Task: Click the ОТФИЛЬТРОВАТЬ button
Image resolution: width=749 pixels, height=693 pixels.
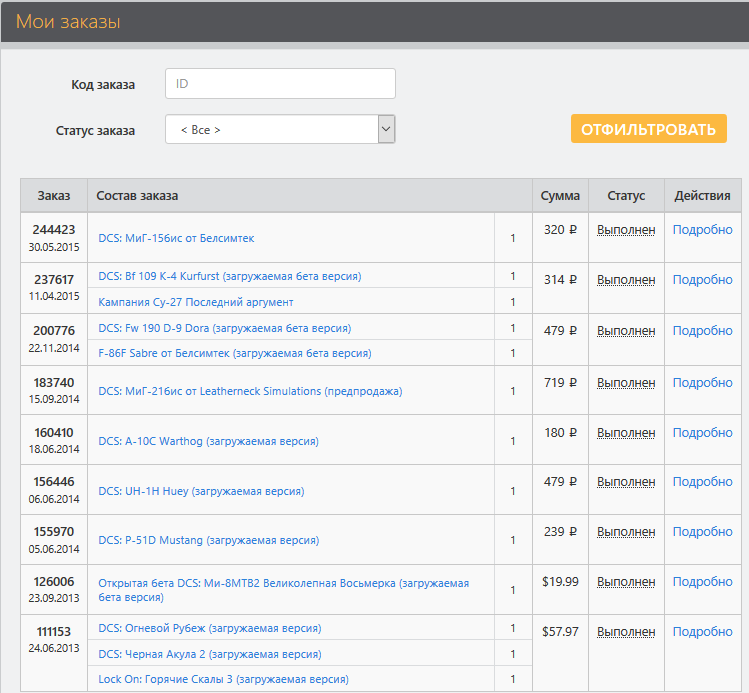Action: (x=649, y=129)
